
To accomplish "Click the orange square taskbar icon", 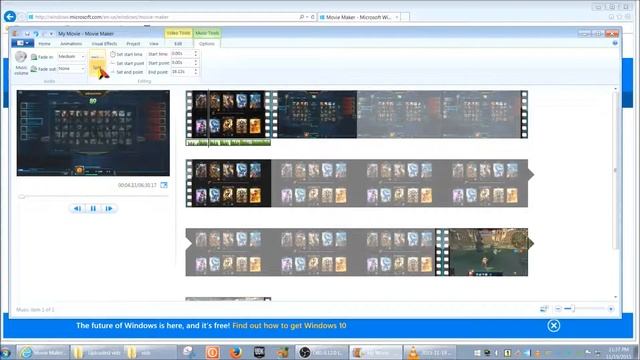I will (x=212, y=352).
